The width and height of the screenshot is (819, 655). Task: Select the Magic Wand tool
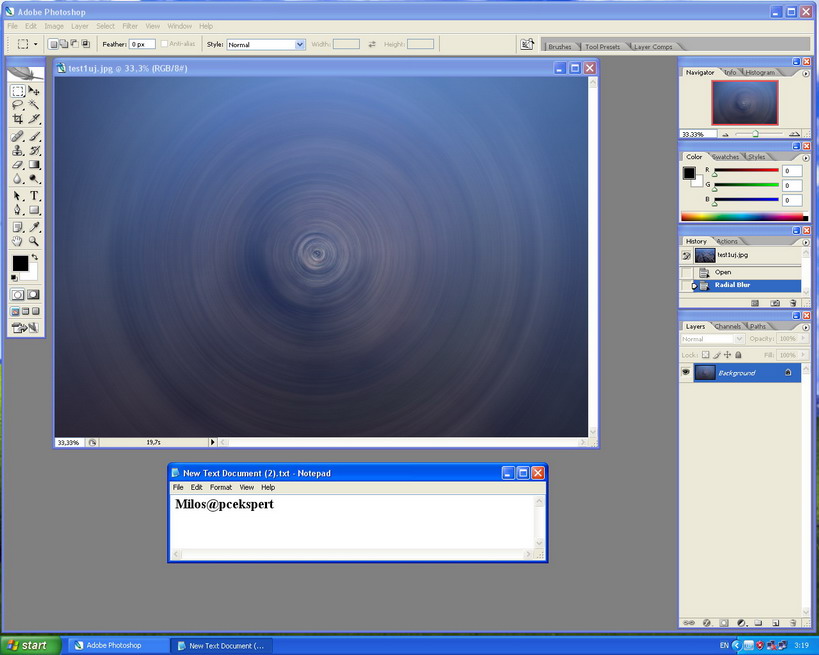point(34,105)
